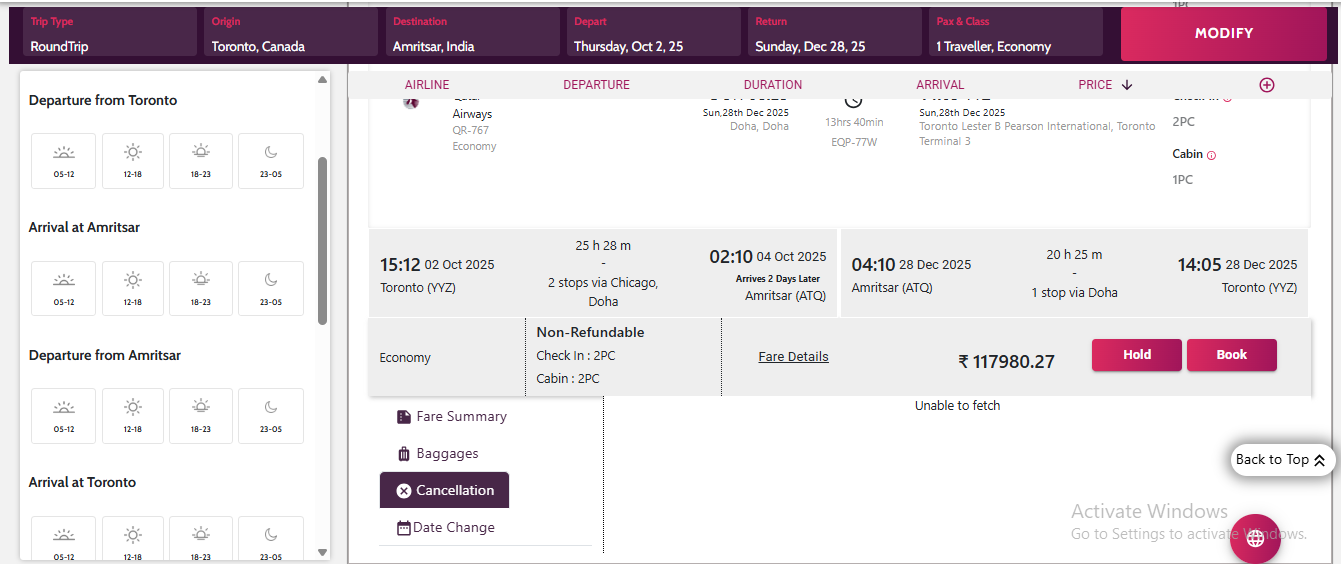Click the clock icon above flight duration
The height and width of the screenshot is (564, 1341).
tap(853, 100)
